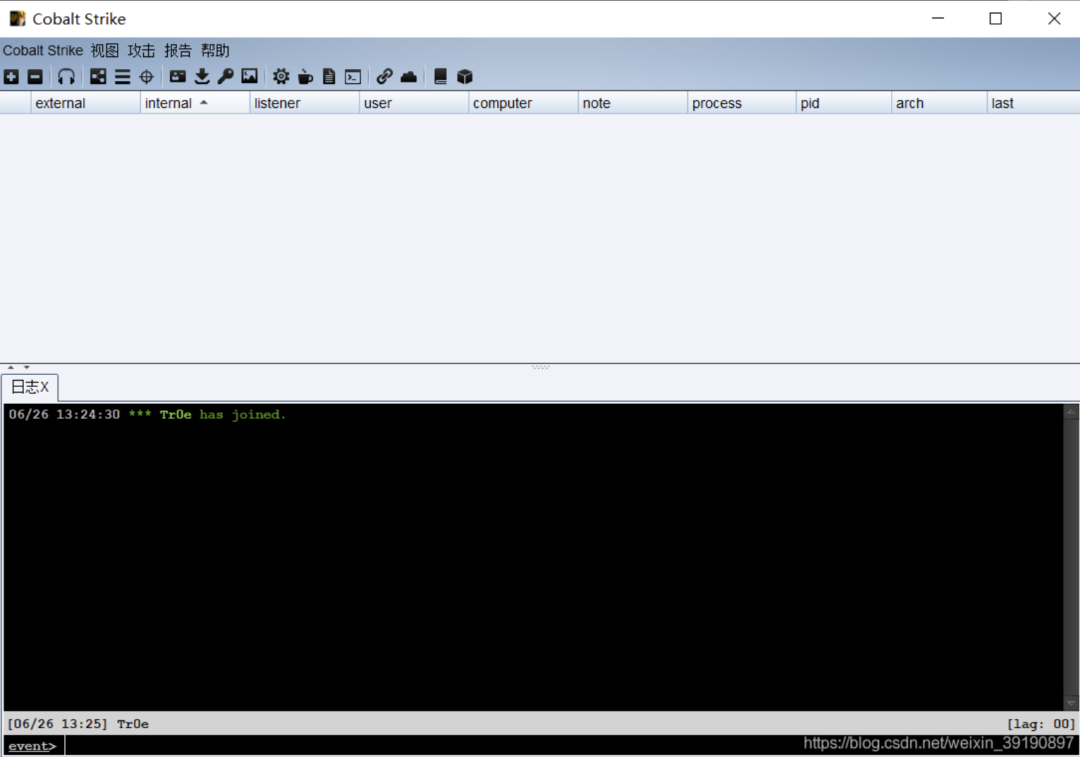This screenshot has width=1080, height=757.
Task: Close the 日志 tab with its X
Action: click(44, 387)
